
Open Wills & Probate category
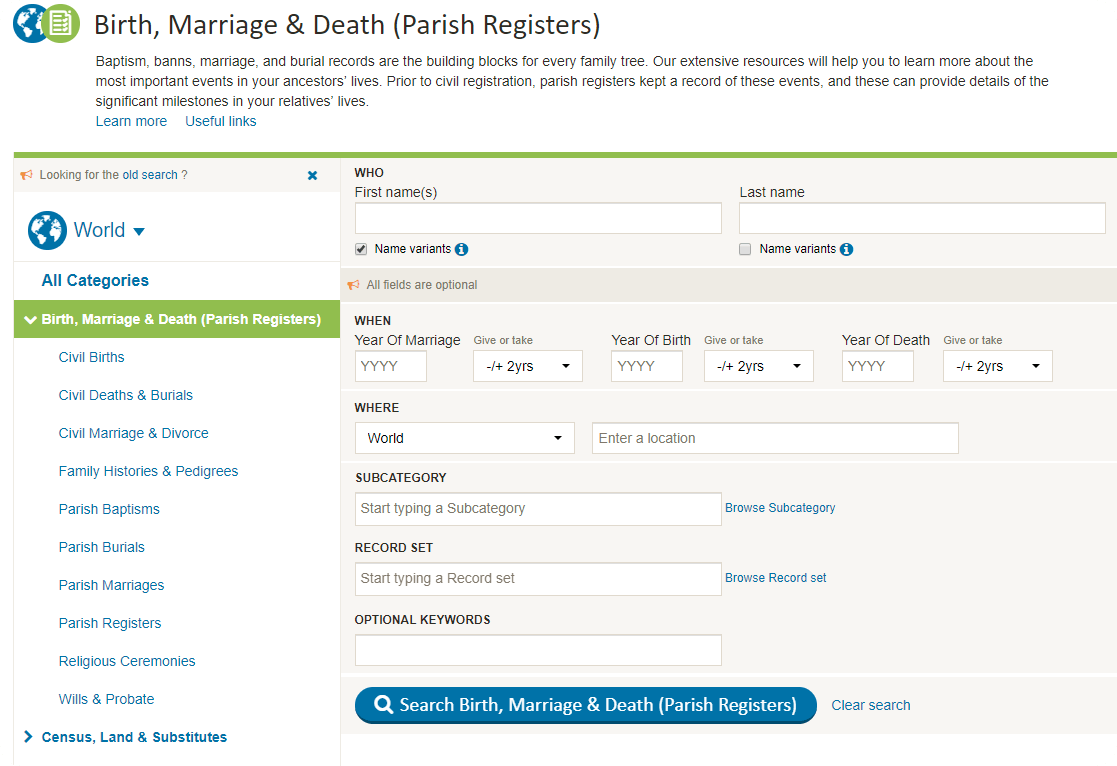(106, 699)
